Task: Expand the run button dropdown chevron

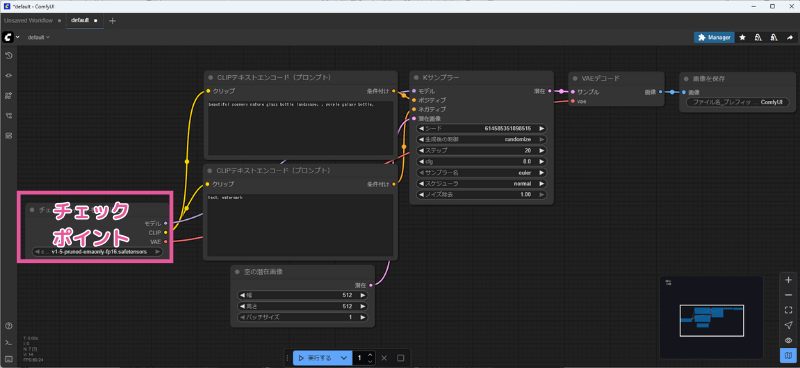Action: tap(344, 358)
